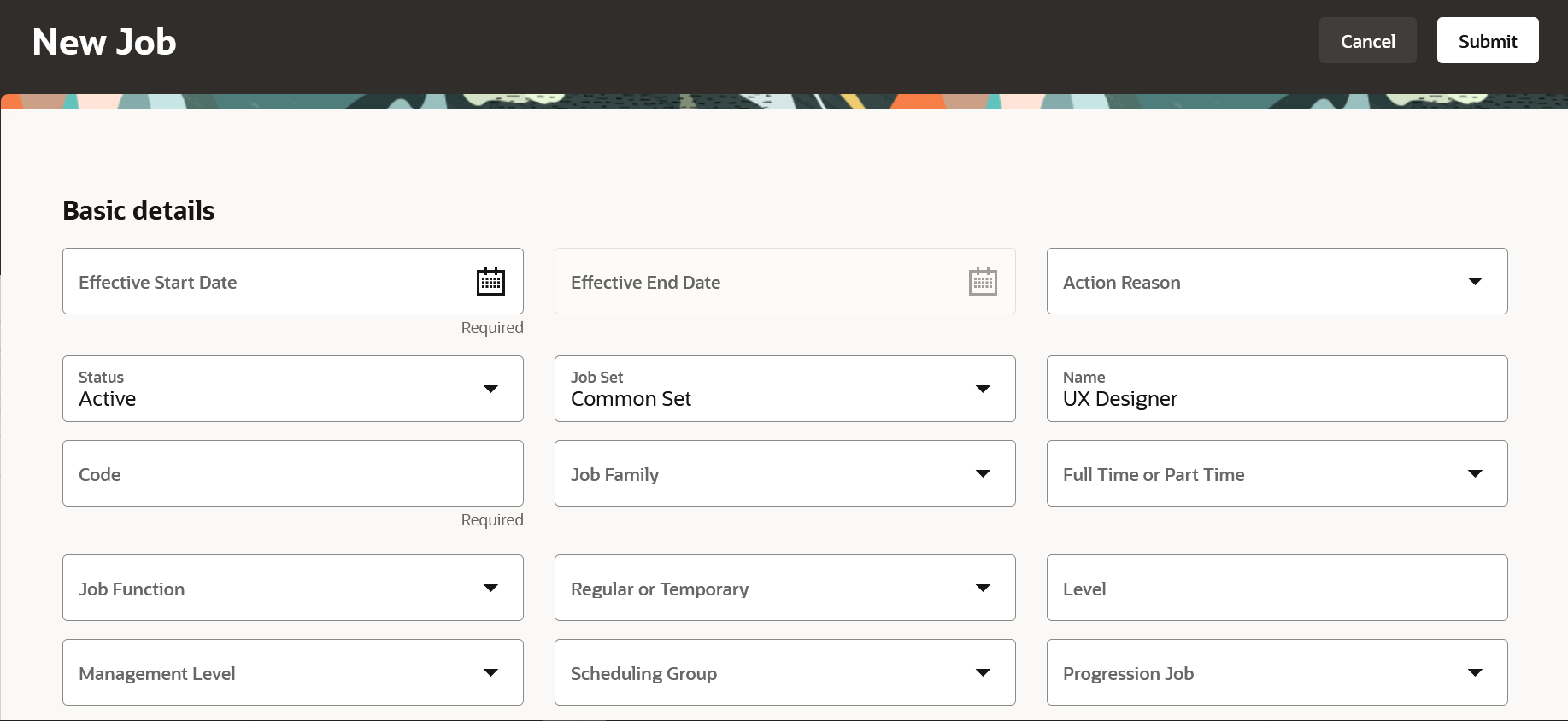Expand the Action Reason dropdown arrow
This screenshot has width=1568, height=721.
(1475, 281)
